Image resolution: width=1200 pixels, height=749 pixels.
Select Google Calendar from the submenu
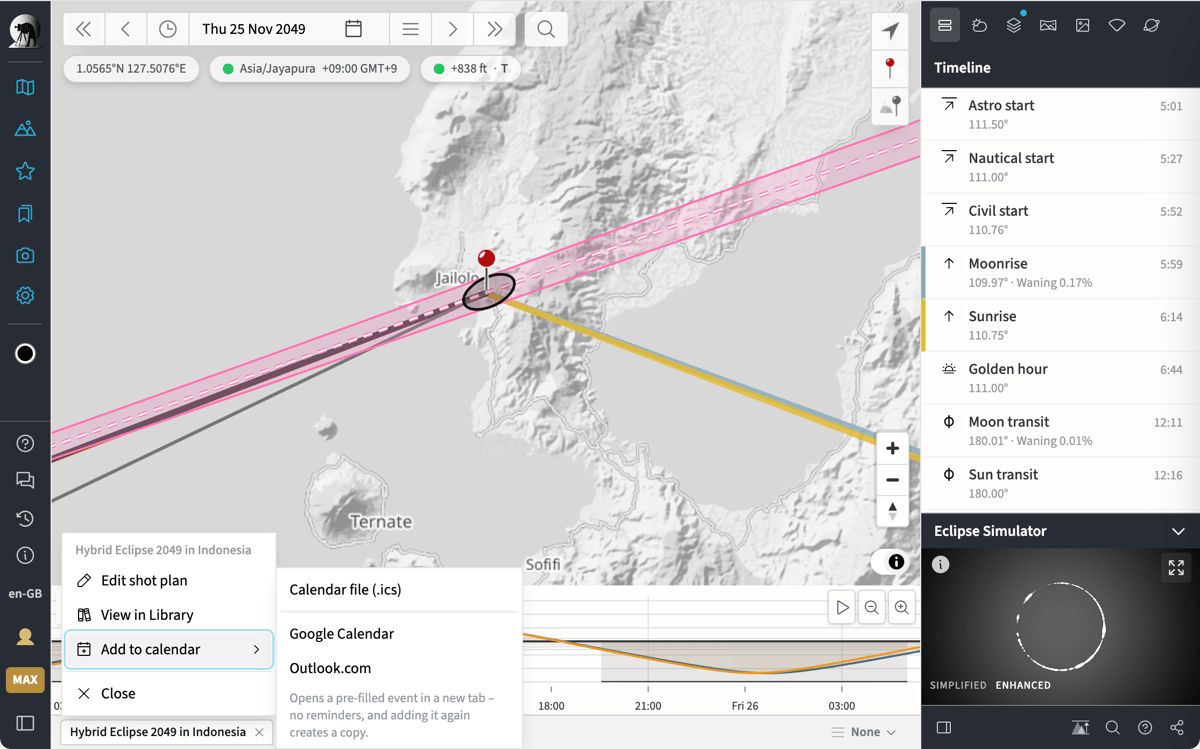[399, 634]
